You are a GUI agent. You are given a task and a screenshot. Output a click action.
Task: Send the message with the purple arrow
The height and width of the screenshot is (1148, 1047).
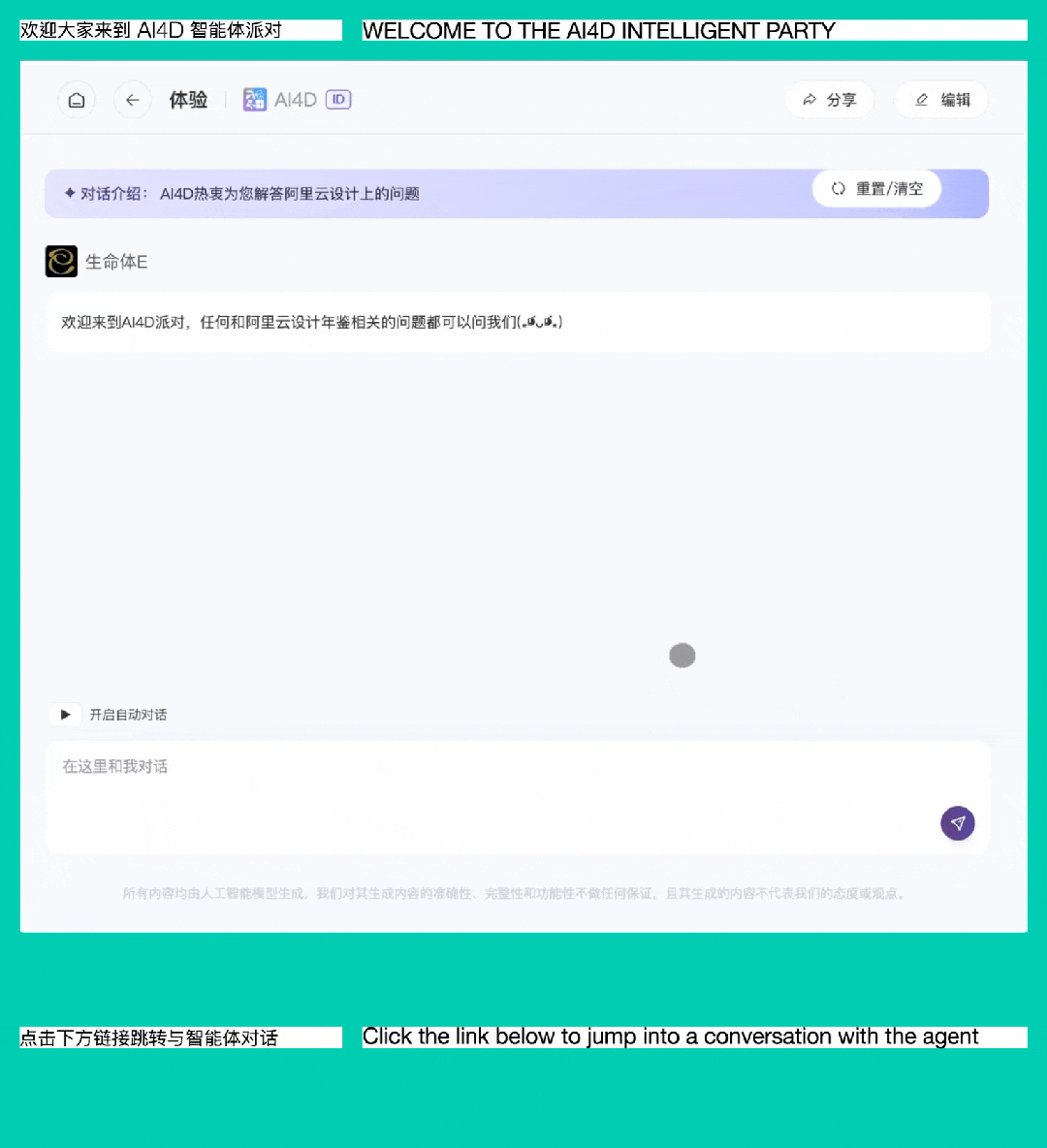point(958,823)
